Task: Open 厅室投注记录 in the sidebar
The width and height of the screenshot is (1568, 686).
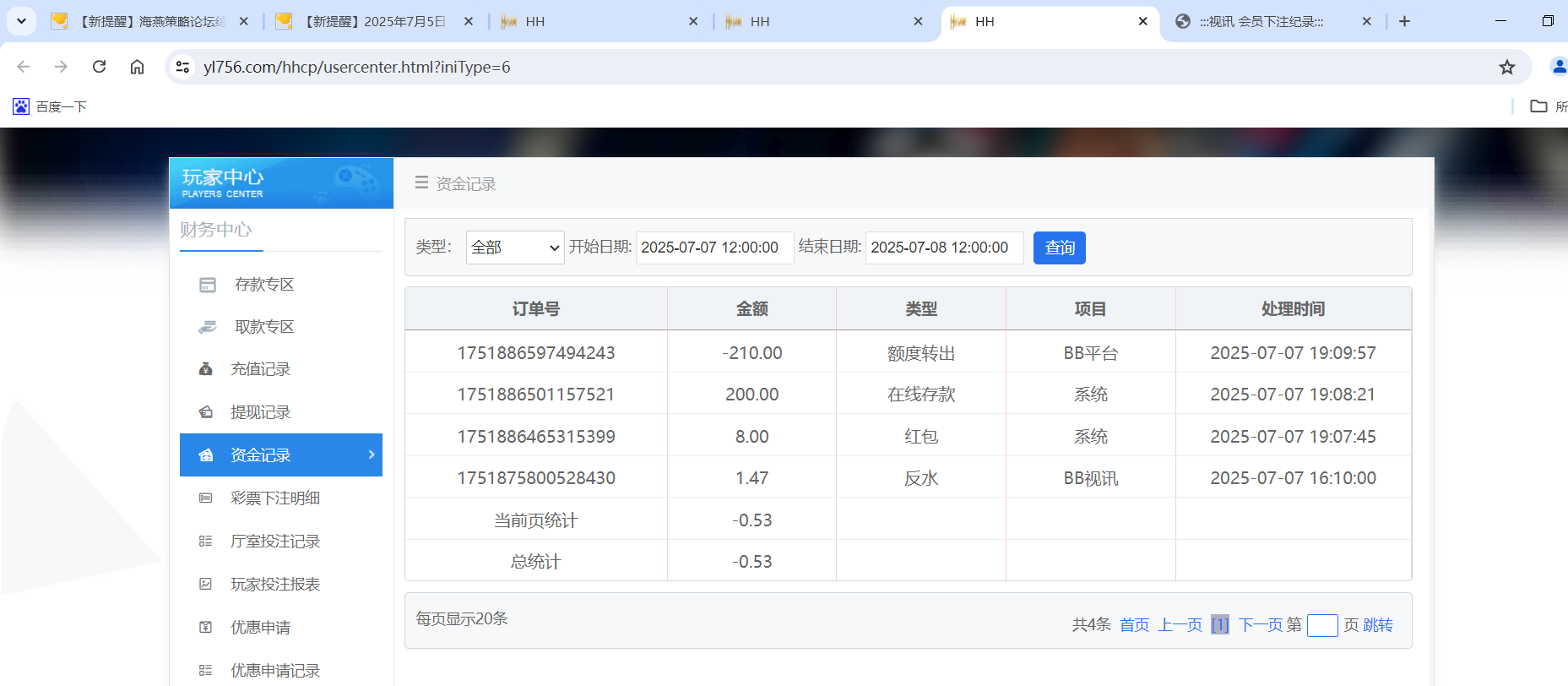Action: tap(275, 542)
